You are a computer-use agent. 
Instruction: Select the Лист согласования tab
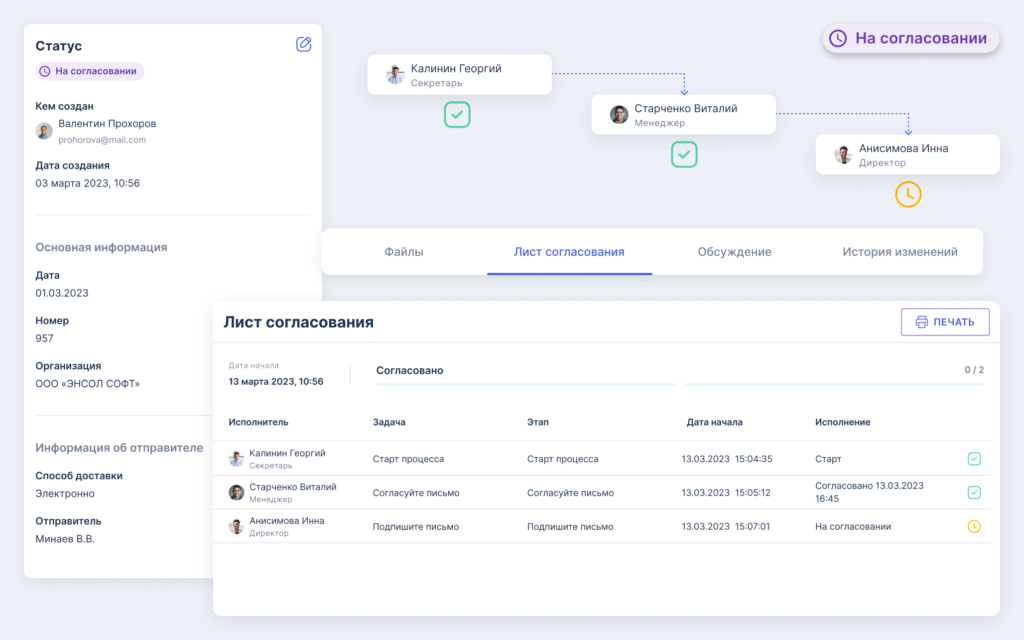[569, 252]
